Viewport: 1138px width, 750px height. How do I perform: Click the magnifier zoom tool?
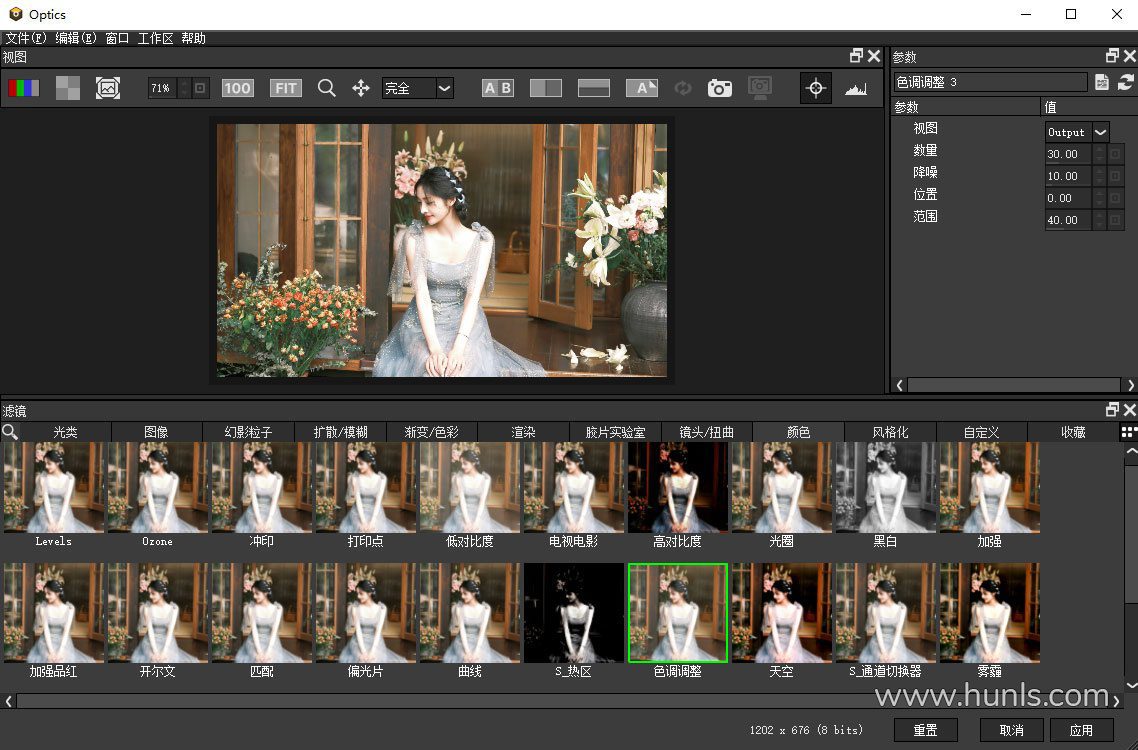[326, 88]
